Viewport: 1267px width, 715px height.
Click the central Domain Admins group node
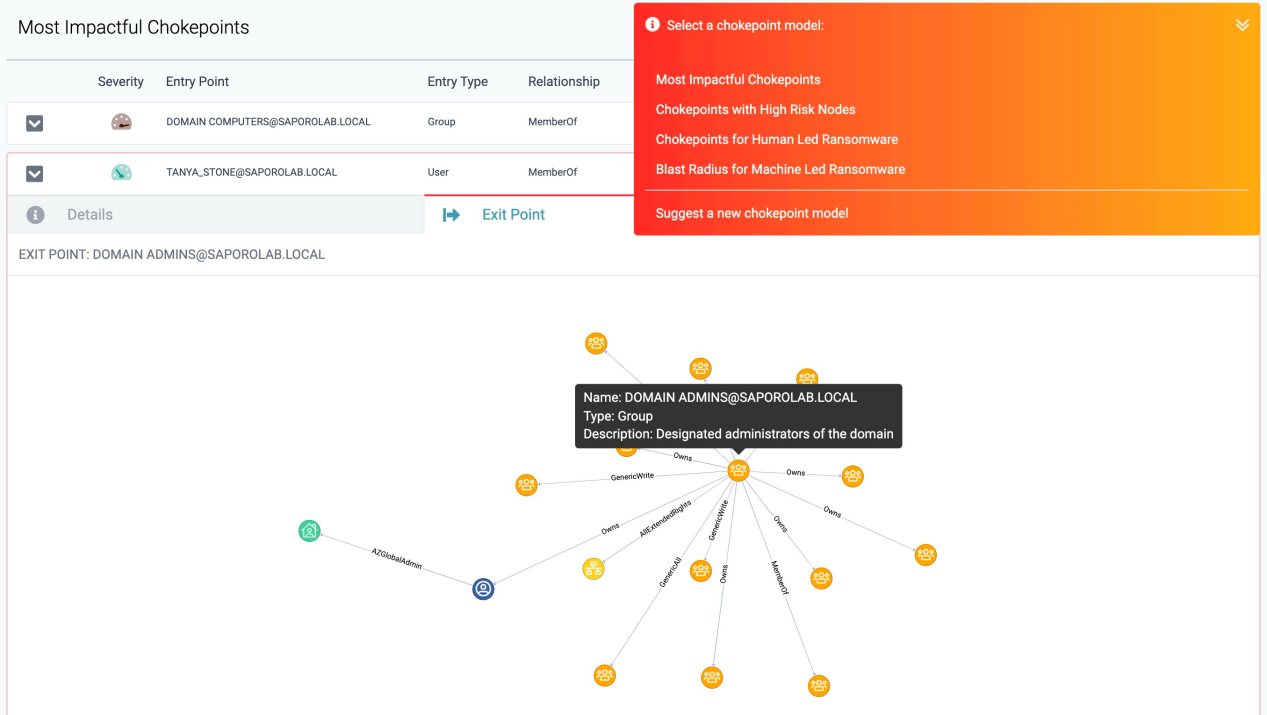(738, 471)
